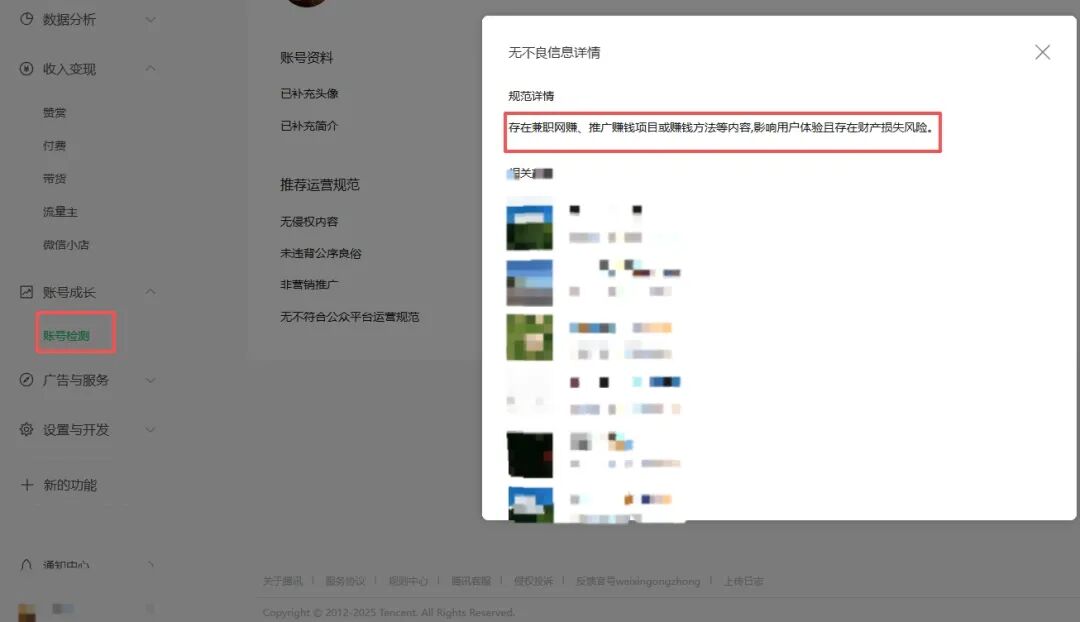The image size is (1080, 622).
Task: Close the 无不良信息详情 dialog
Action: tap(1042, 51)
